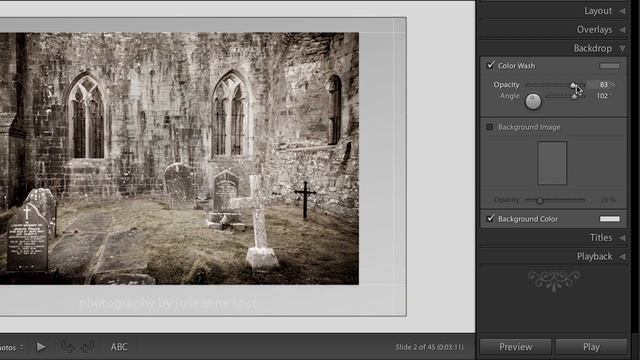Click the Layout panel title
The width and height of the screenshot is (640, 360).
[598, 11]
